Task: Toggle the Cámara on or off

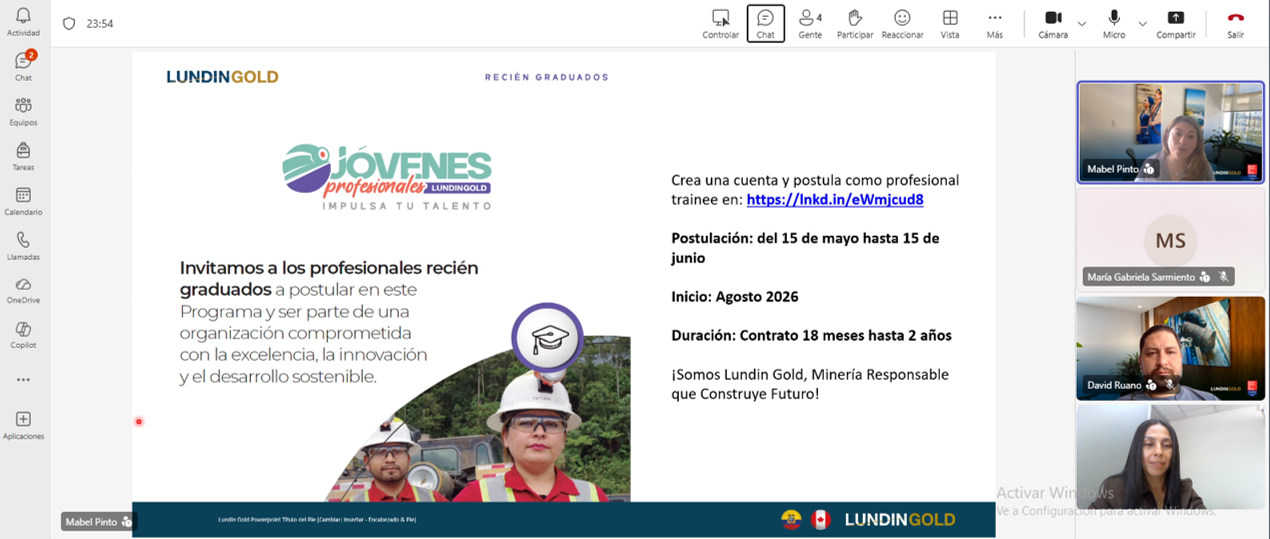Action: [1053, 24]
